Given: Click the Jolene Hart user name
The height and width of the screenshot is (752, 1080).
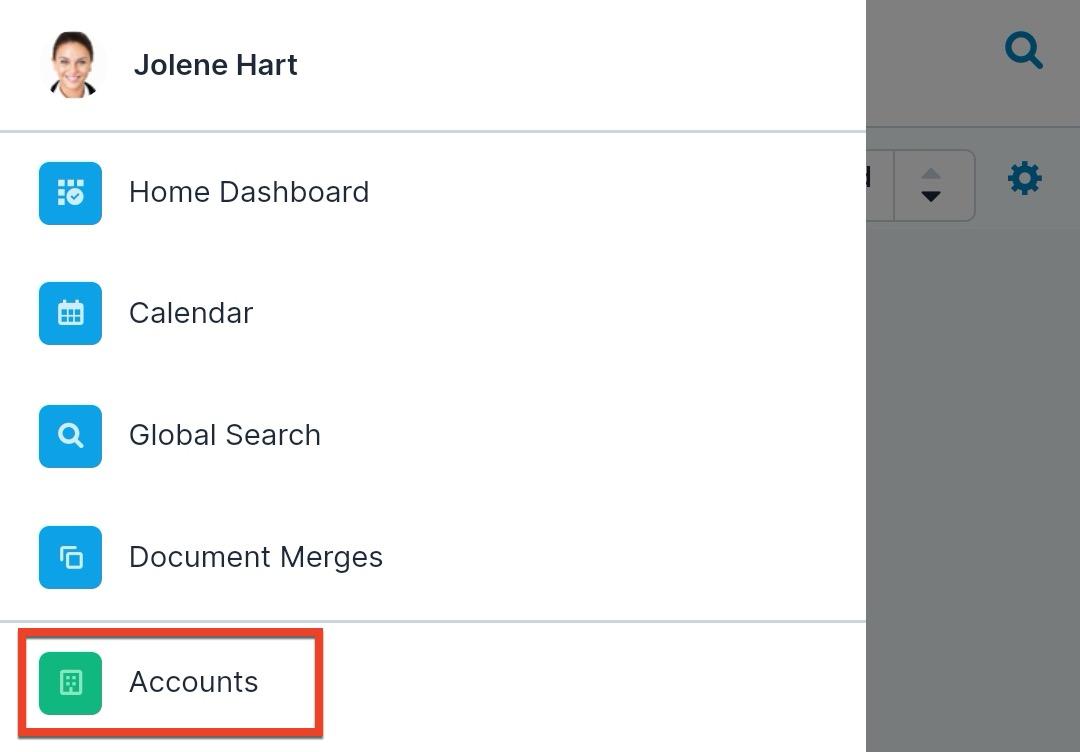Looking at the screenshot, I should tap(216, 65).
